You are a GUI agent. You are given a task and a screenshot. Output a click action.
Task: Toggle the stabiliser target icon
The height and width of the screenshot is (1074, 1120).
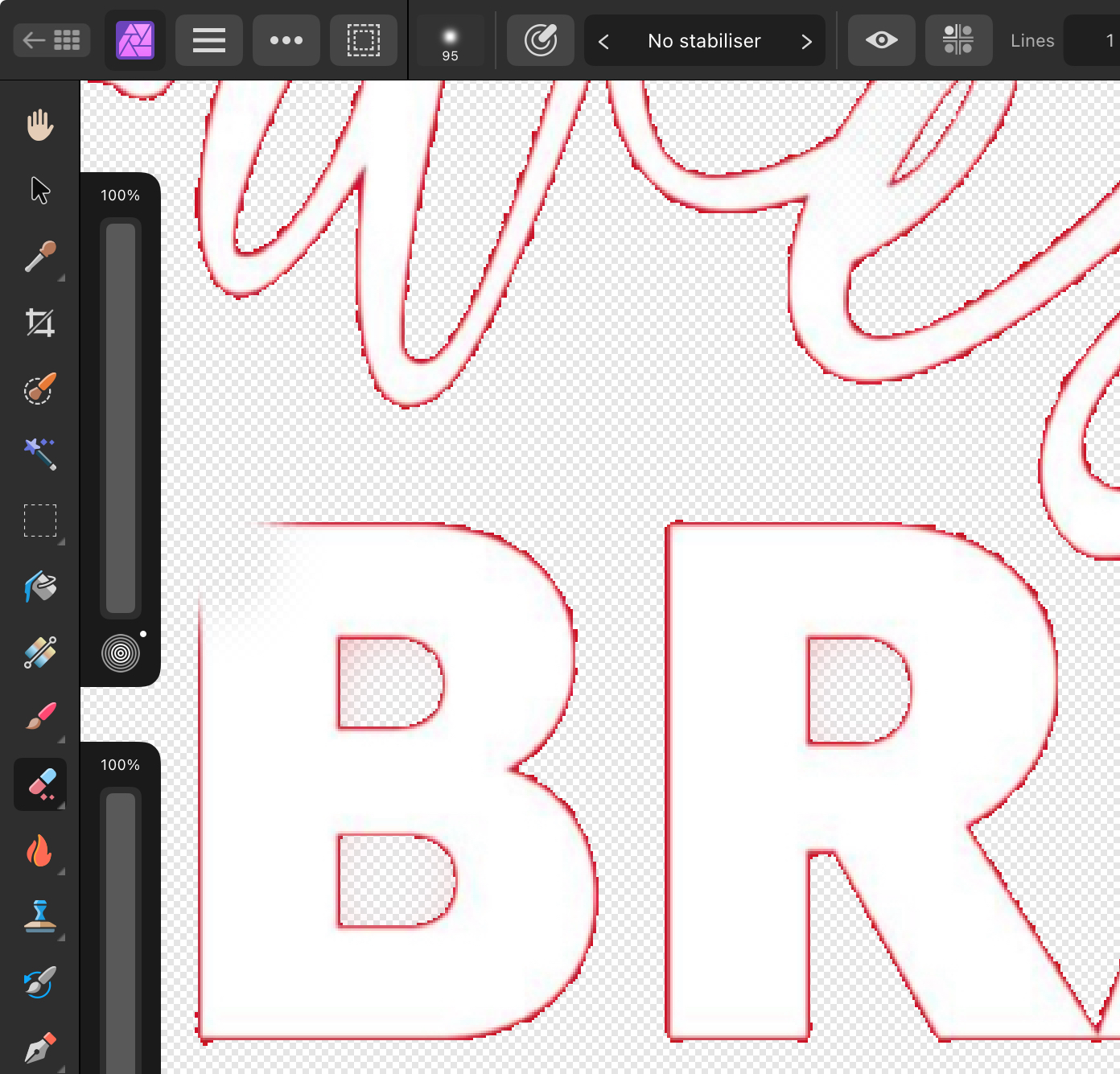click(541, 39)
